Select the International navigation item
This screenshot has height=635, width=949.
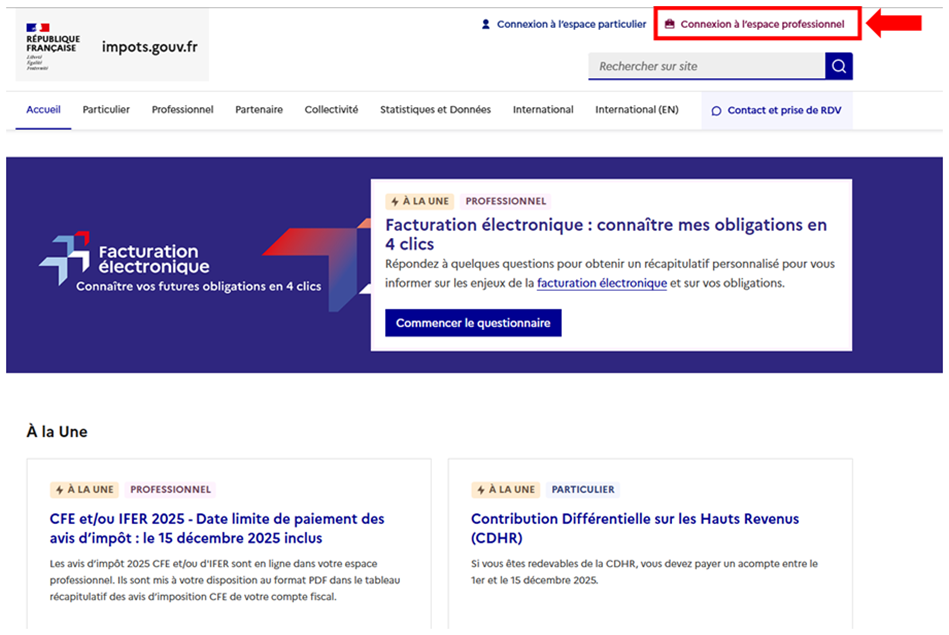pos(543,110)
